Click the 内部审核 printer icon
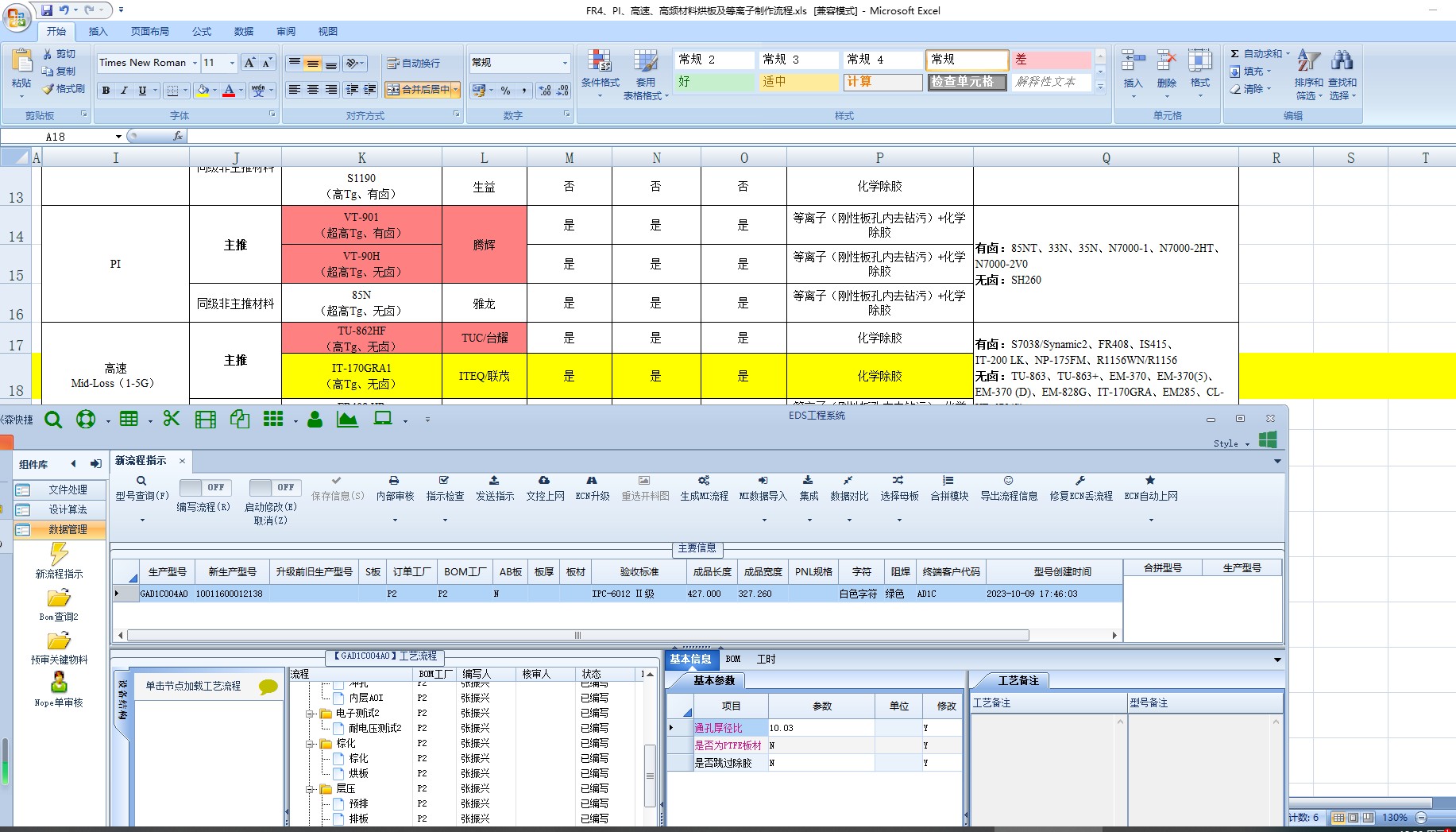Viewport: 1456px width, 832px height. pos(394,481)
